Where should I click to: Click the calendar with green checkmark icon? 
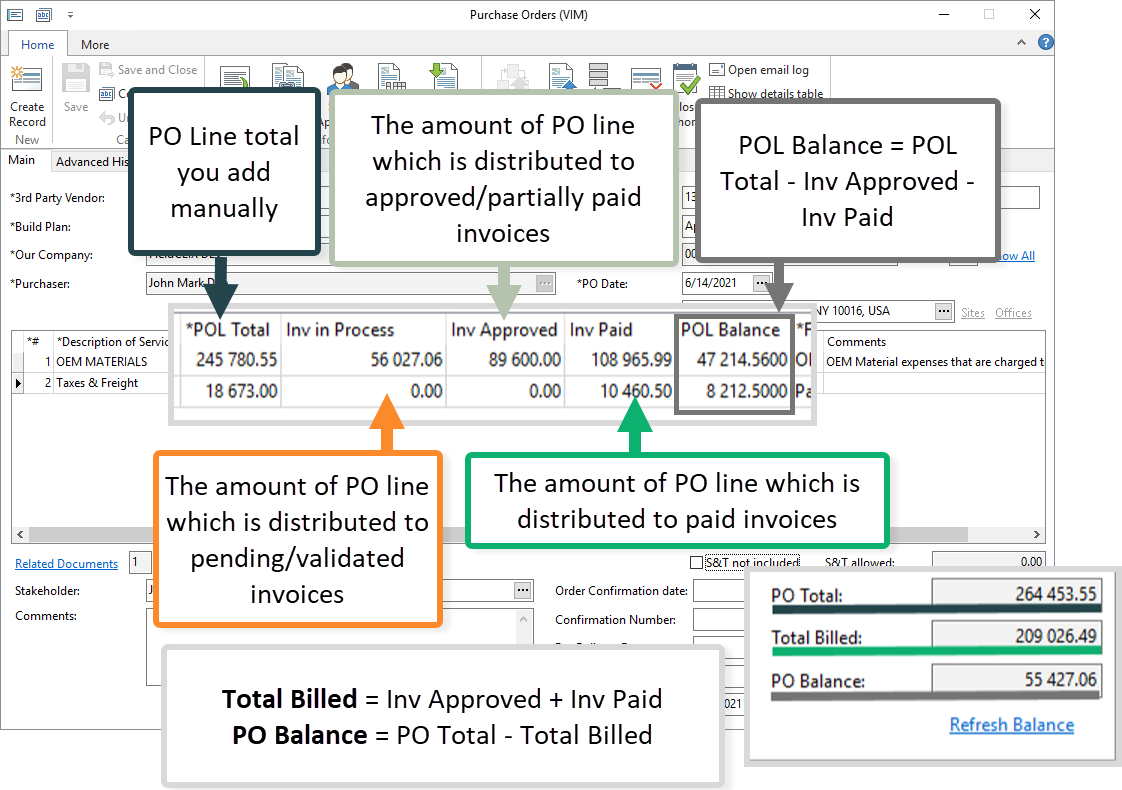686,79
